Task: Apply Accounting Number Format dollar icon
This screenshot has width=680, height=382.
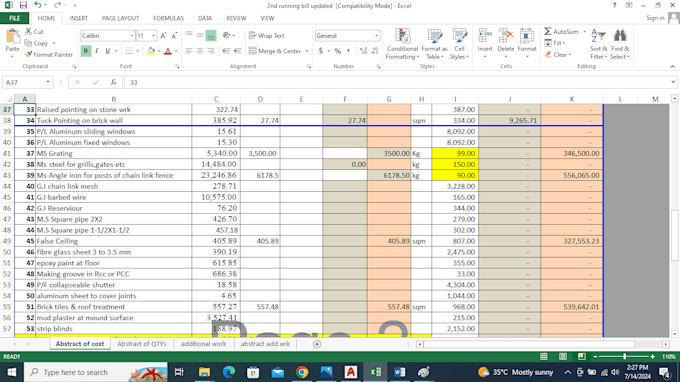Action: pos(320,51)
